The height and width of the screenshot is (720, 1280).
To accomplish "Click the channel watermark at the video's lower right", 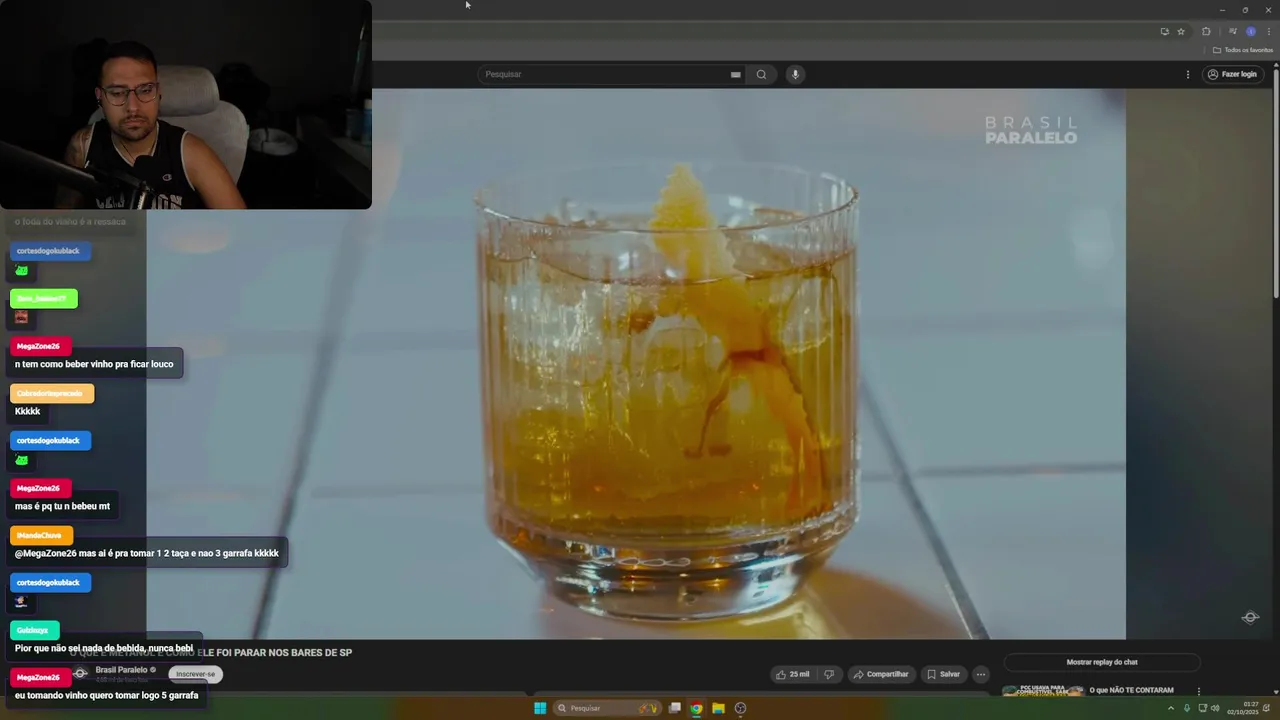I will click(1250, 617).
